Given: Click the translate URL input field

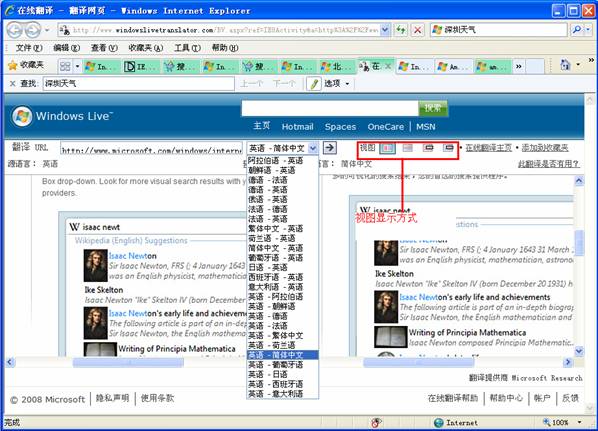Looking at the screenshot, I should (151, 148).
